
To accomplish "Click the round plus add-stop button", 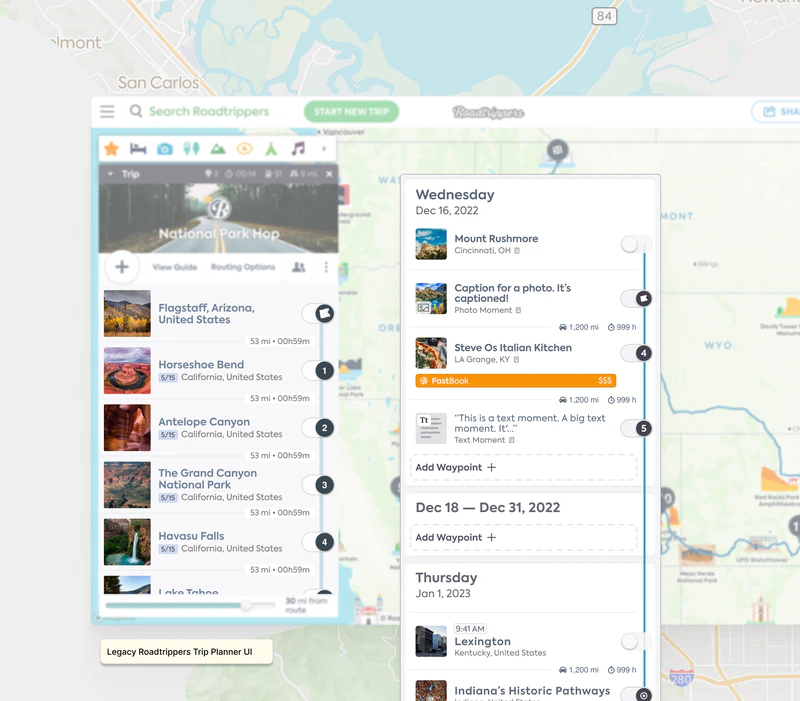I will (x=122, y=267).
